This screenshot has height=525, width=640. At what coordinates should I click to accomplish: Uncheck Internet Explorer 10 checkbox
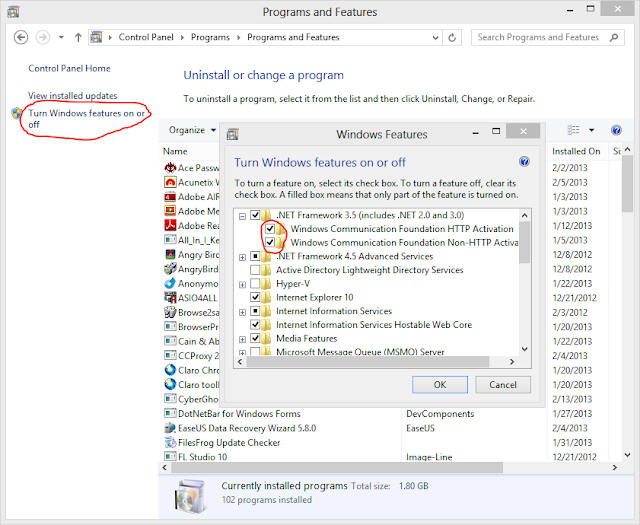(x=256, y=297)
